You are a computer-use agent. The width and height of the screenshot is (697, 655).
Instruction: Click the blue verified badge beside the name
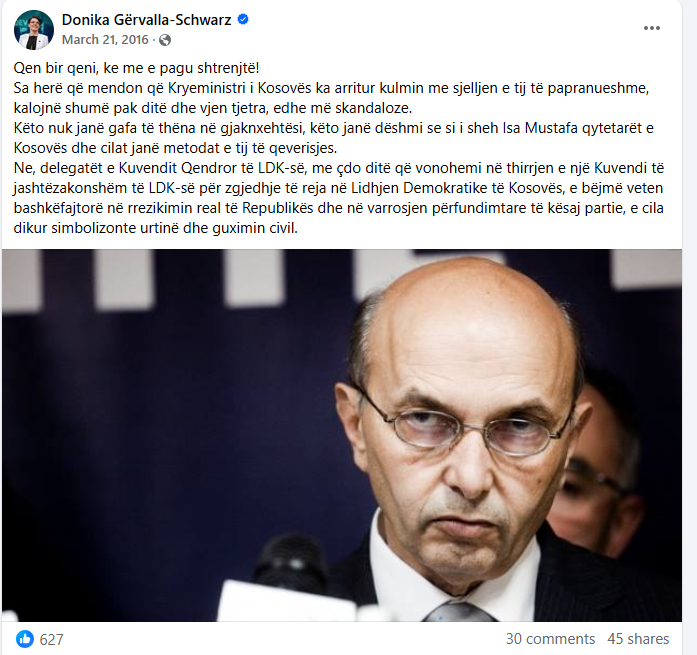[x=243, y=20]
